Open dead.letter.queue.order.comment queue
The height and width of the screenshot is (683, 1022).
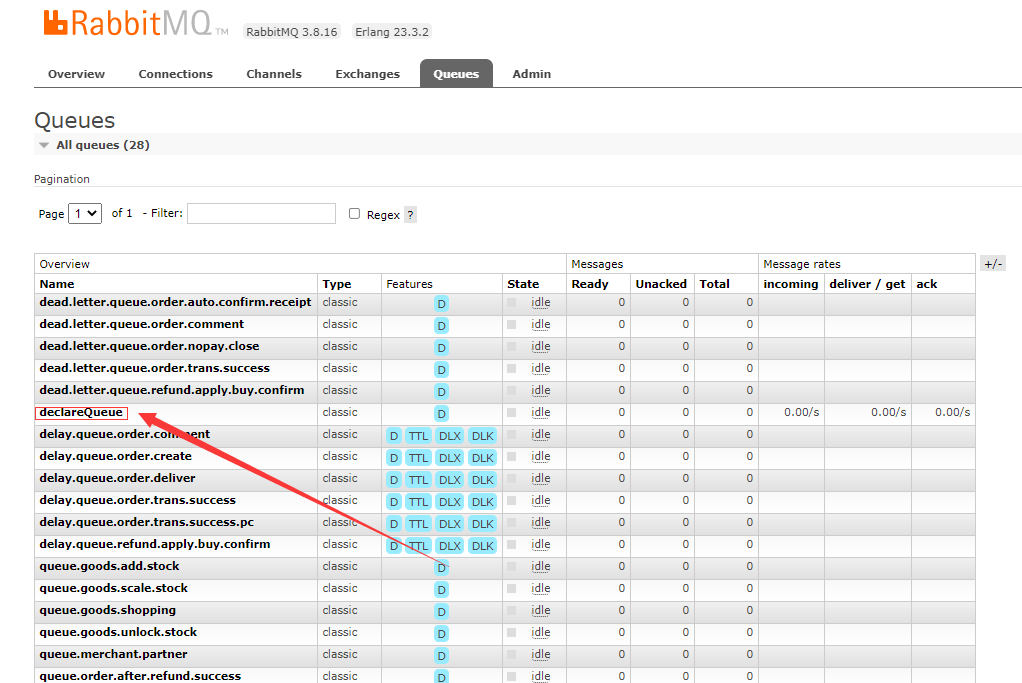click(x=141, y=324)
